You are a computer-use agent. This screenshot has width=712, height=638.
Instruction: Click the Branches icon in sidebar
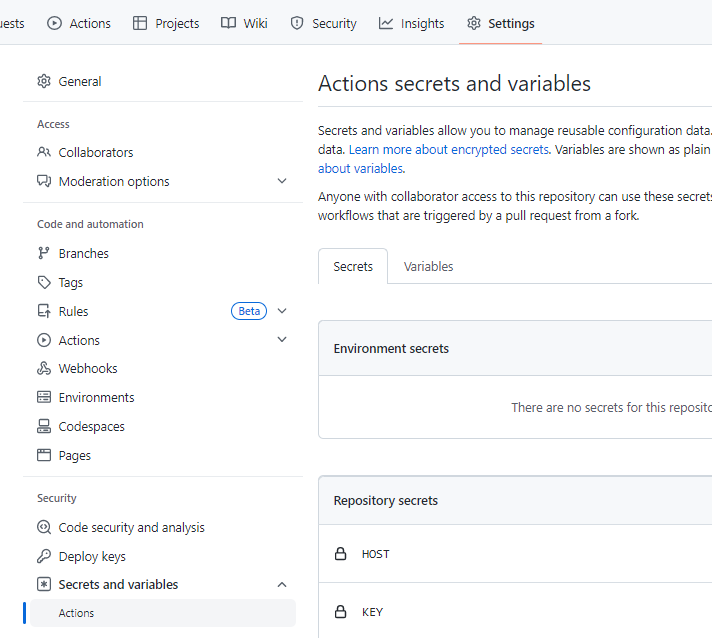point(44,254)
